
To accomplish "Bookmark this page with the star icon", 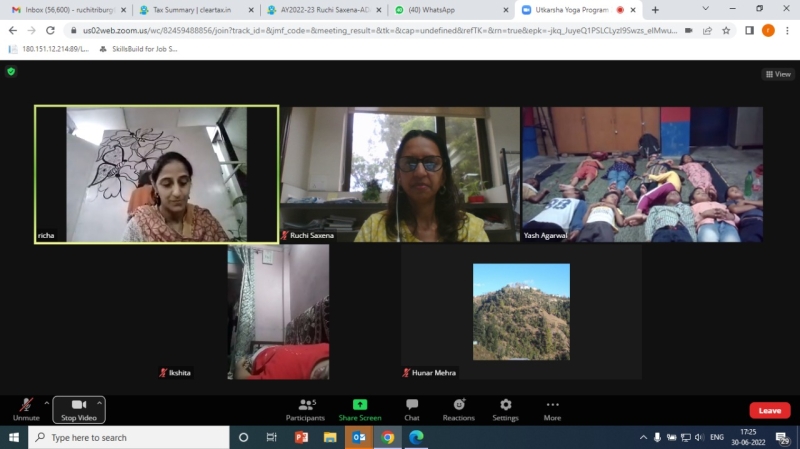I will tap(726, 30).
